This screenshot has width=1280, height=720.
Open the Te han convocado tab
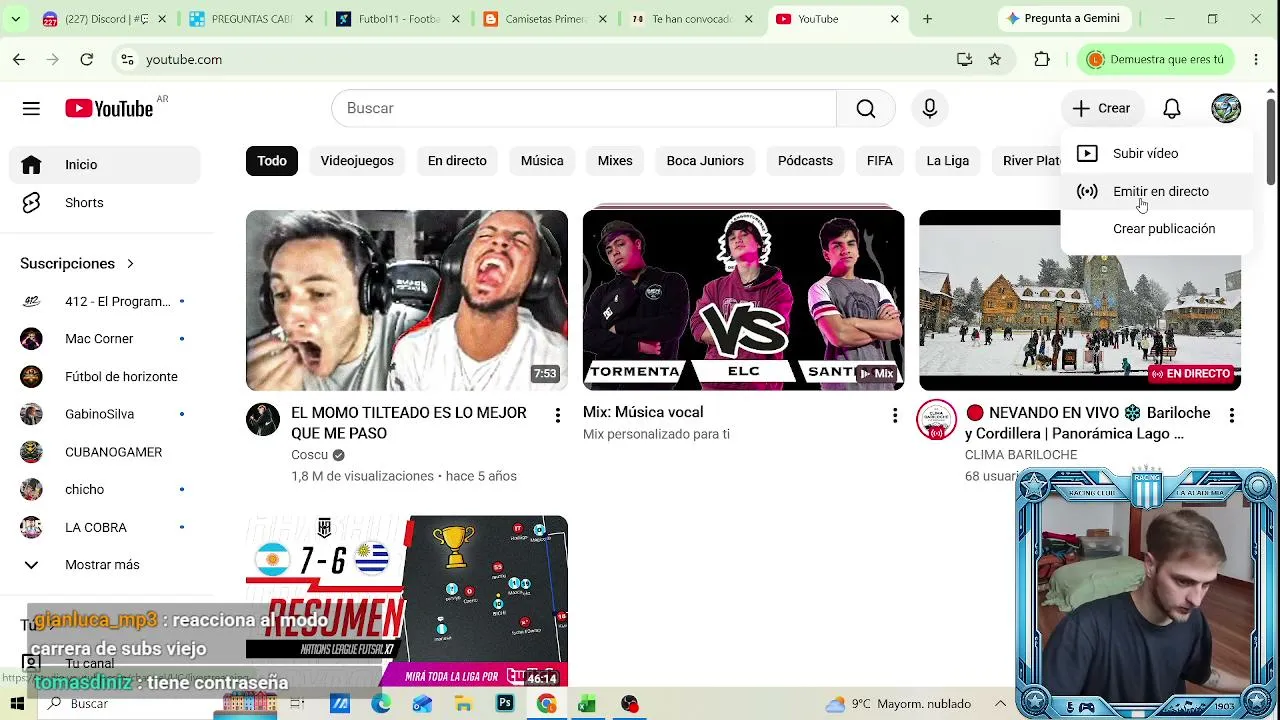tap(690, 19)
